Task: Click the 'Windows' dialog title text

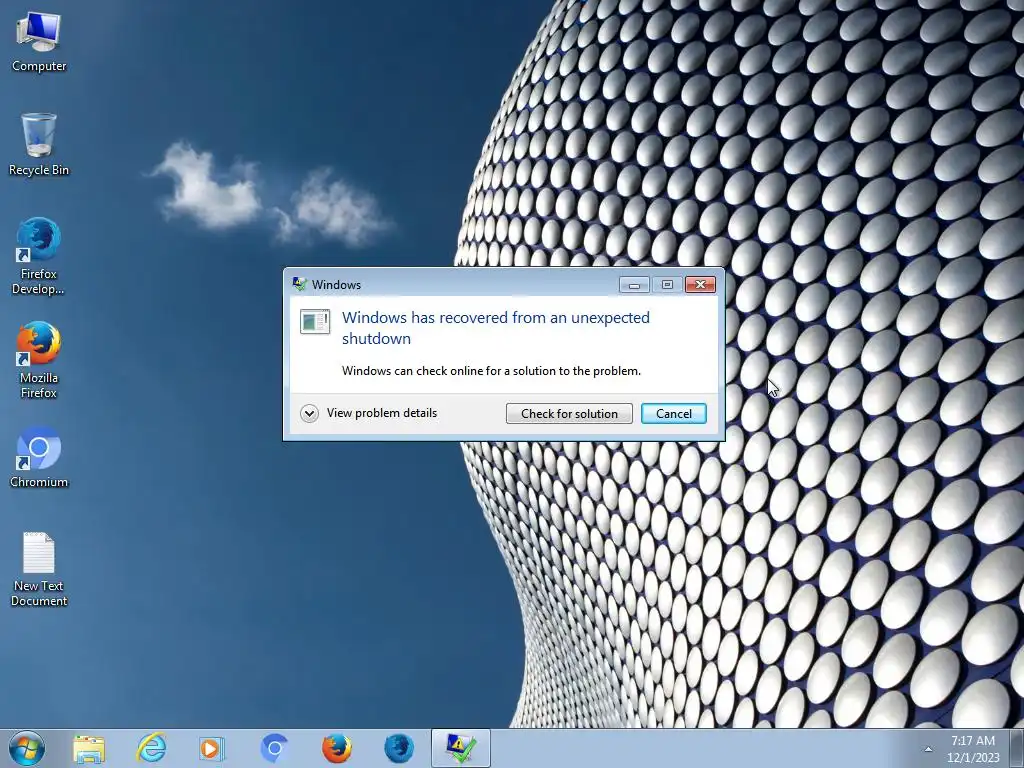Action: (336, 285)
